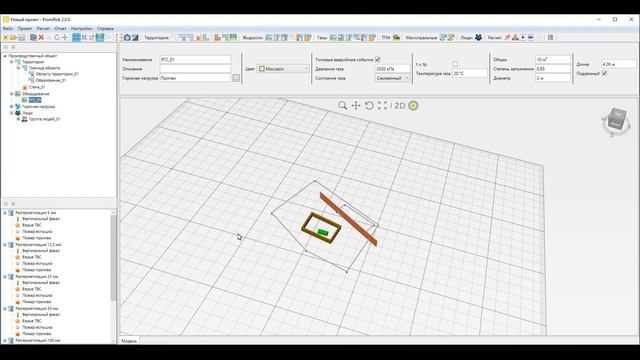Collapse the Люди tree node
Viewport: 640px width, 360px height.
[x=11, y=113]
